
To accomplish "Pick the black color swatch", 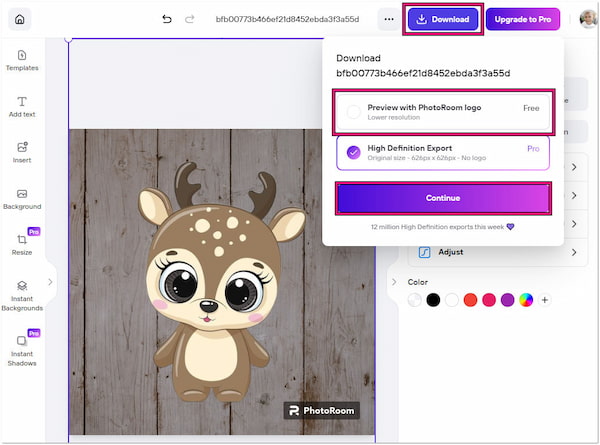I will coord(433,300).
